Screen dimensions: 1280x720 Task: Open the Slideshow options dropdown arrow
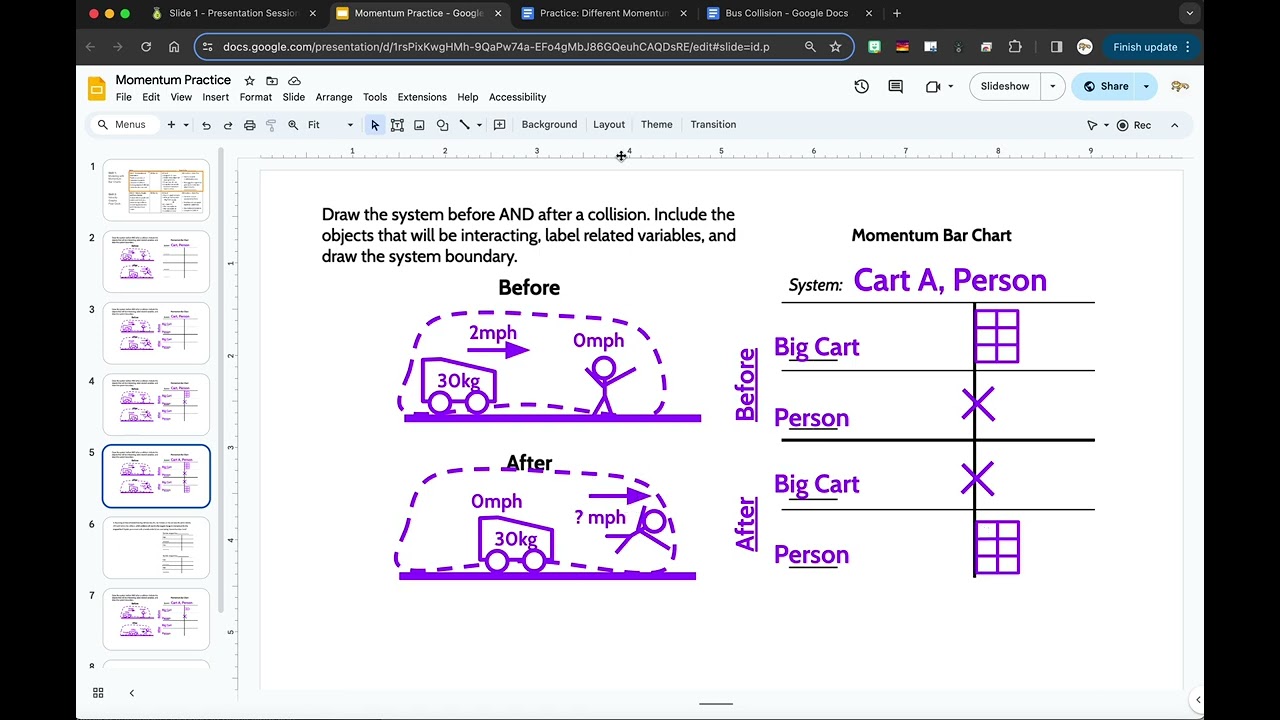[1052, 87]
